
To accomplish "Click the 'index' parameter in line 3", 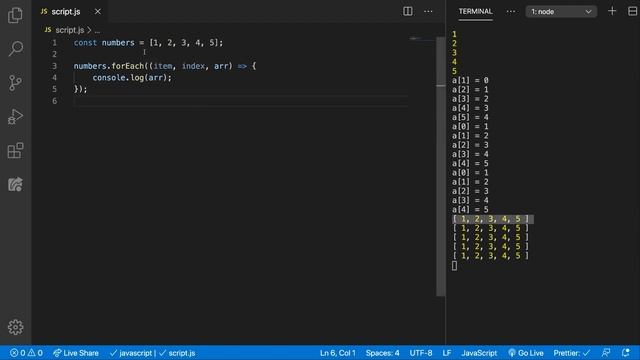I will coord(193,66).
